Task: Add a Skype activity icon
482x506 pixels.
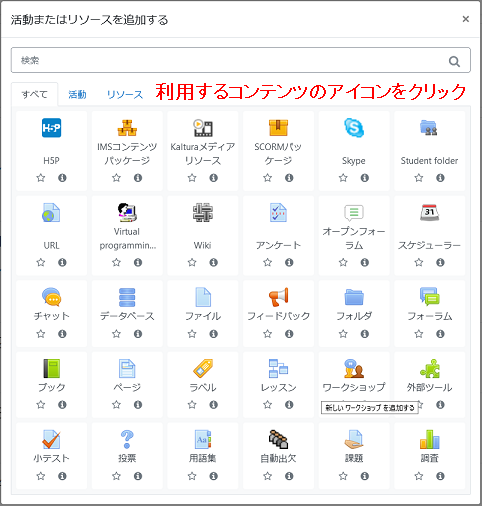Action: (x=354, y=128)
